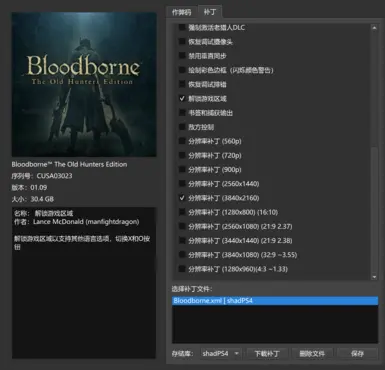Click the patch list scroll-up arrow
385x370 pixels.
[x=374, y=28]
